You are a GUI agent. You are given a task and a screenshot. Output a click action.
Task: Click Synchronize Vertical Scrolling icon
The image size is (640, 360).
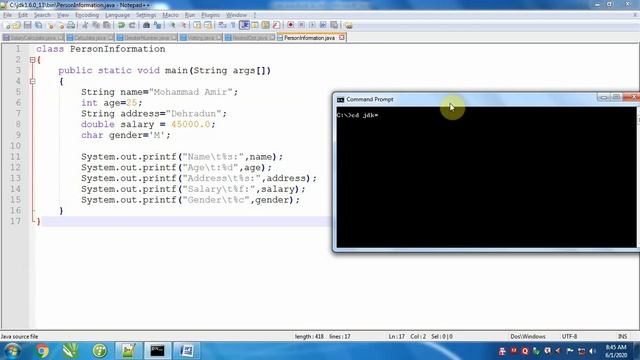[x=197, y=25]
